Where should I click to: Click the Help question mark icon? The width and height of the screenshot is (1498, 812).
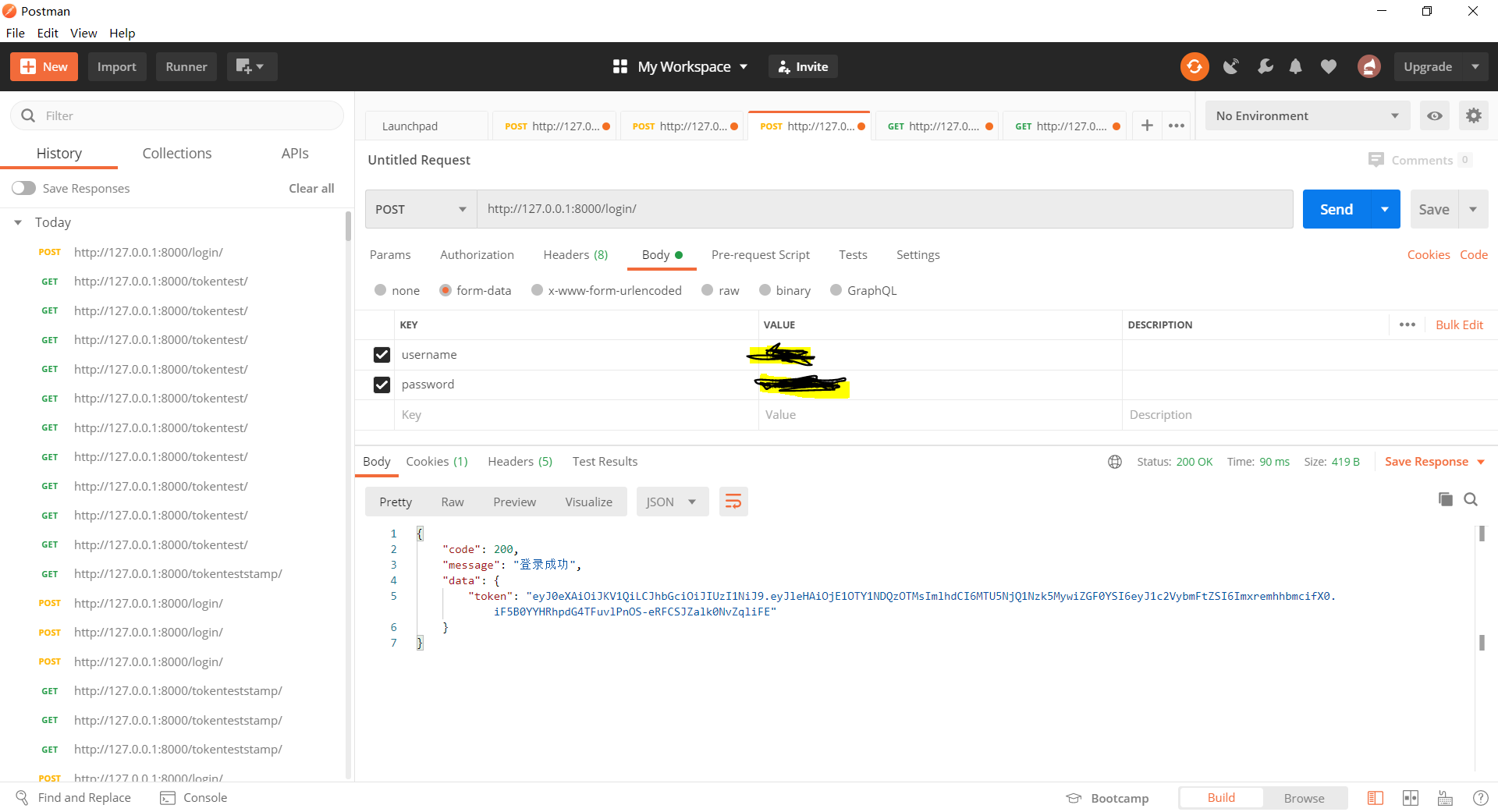[1481, 797]
